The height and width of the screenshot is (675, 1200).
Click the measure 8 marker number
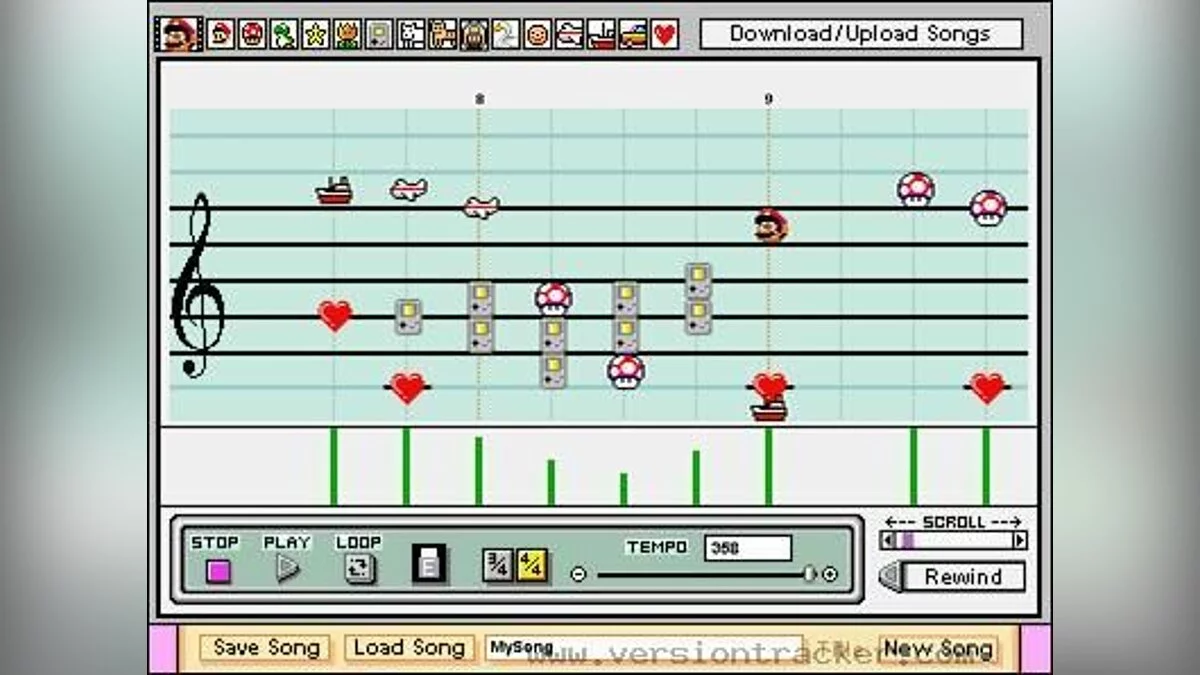point(479,99)
